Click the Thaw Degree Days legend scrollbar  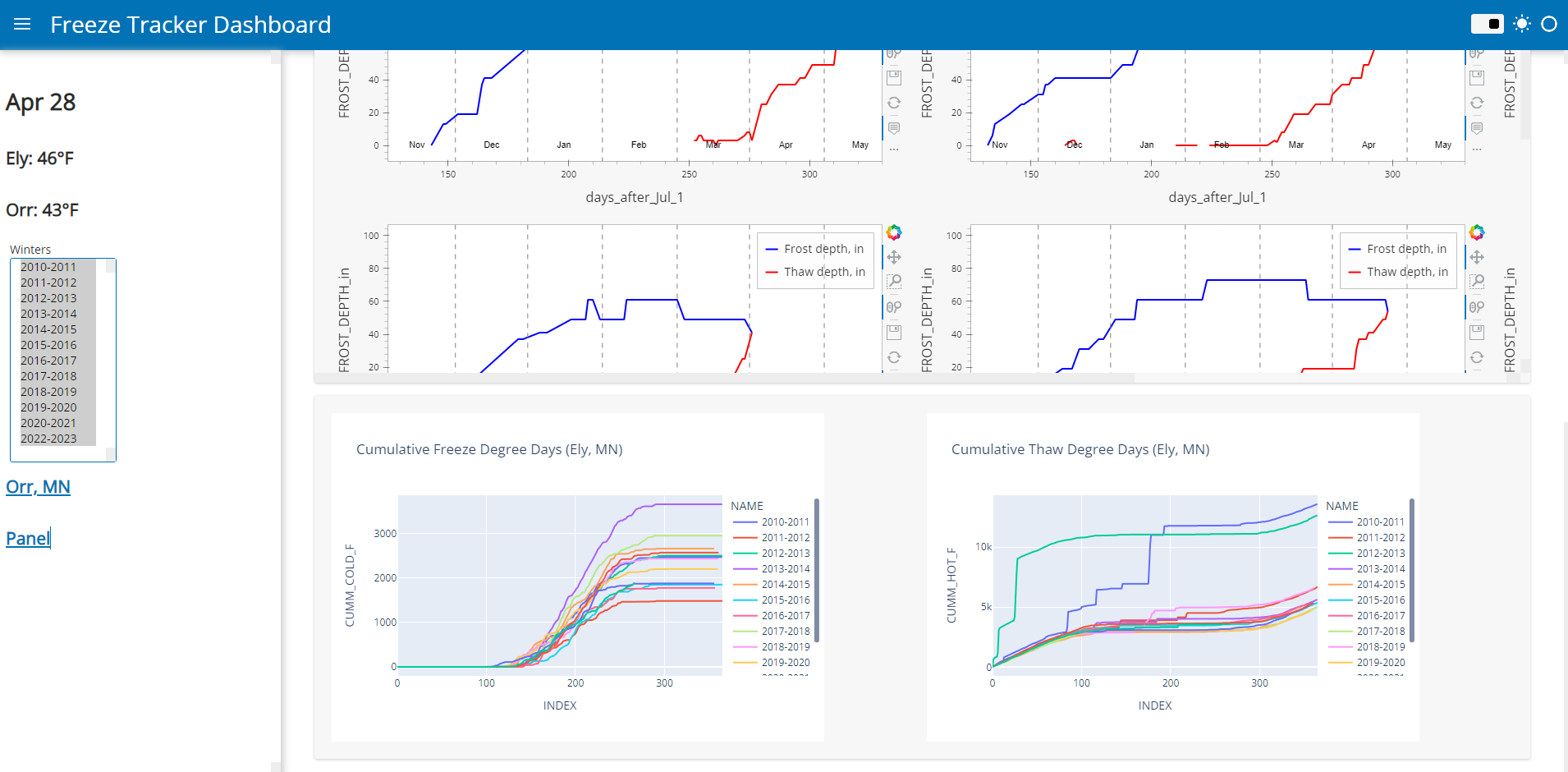(x=1412, y=570)
